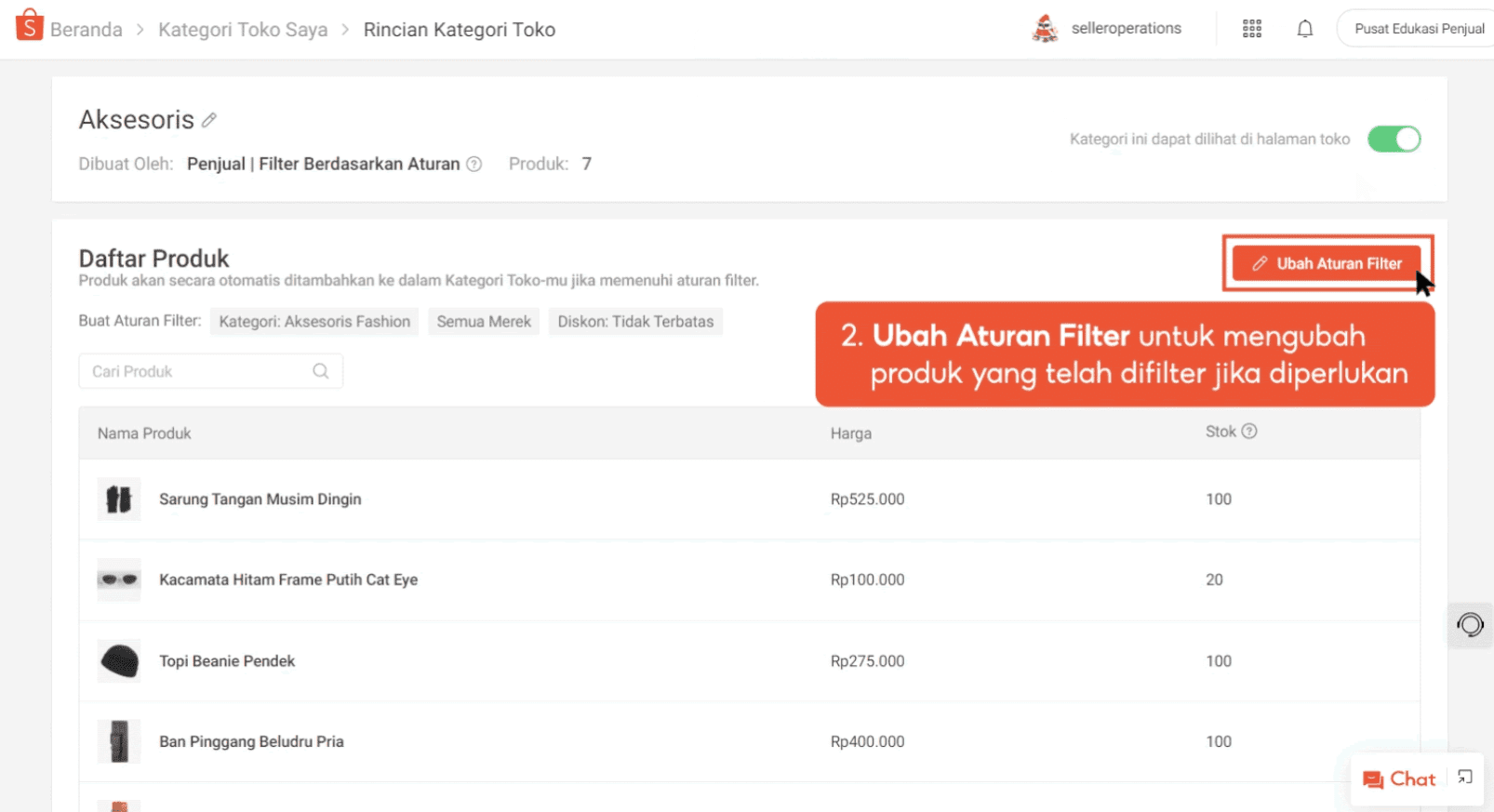Click the Ubah Aturan Filter button
Screen dimensions: 1494x812
click(1327, 263)
